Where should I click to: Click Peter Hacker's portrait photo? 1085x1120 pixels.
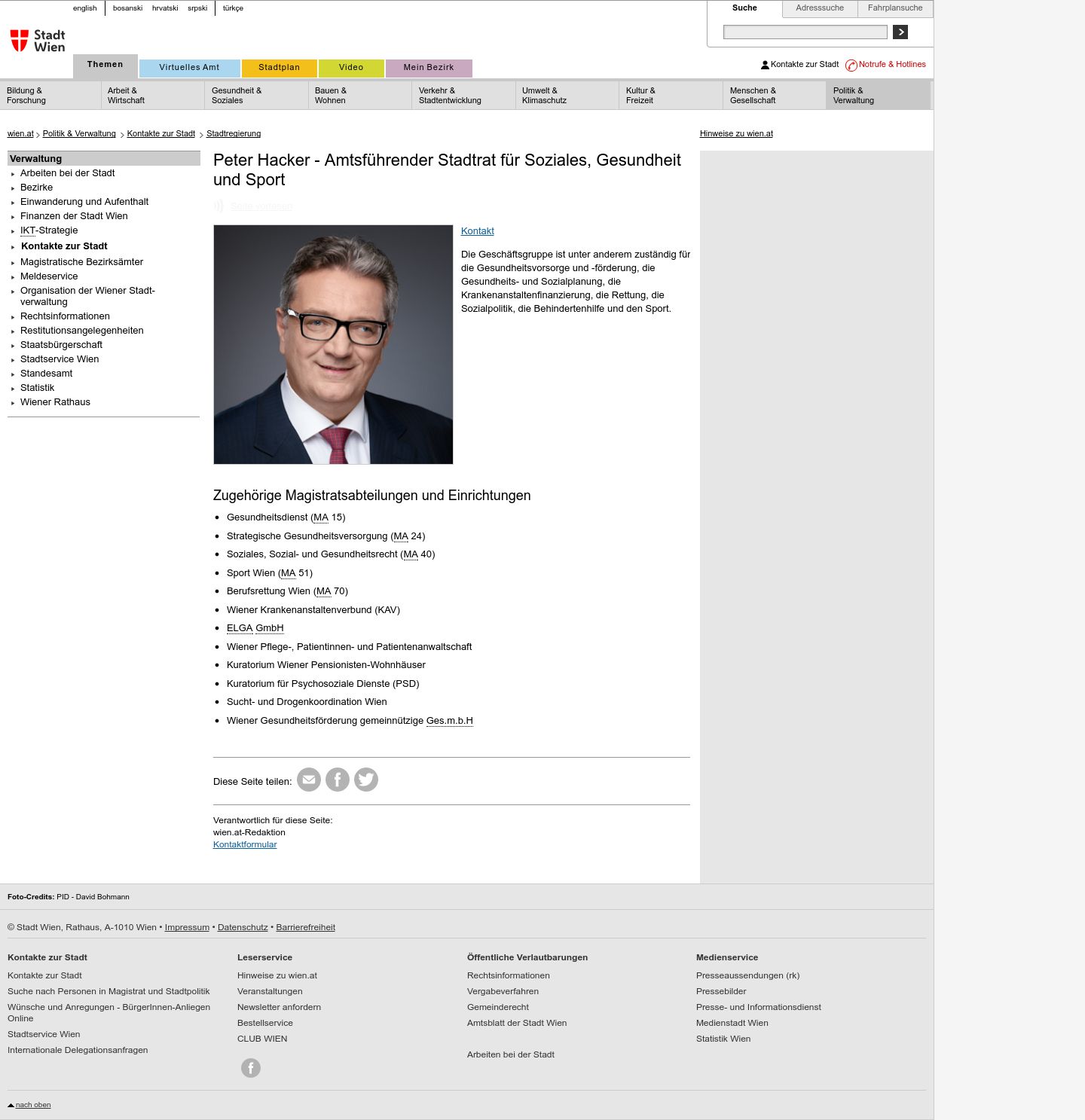click(333, 344)
